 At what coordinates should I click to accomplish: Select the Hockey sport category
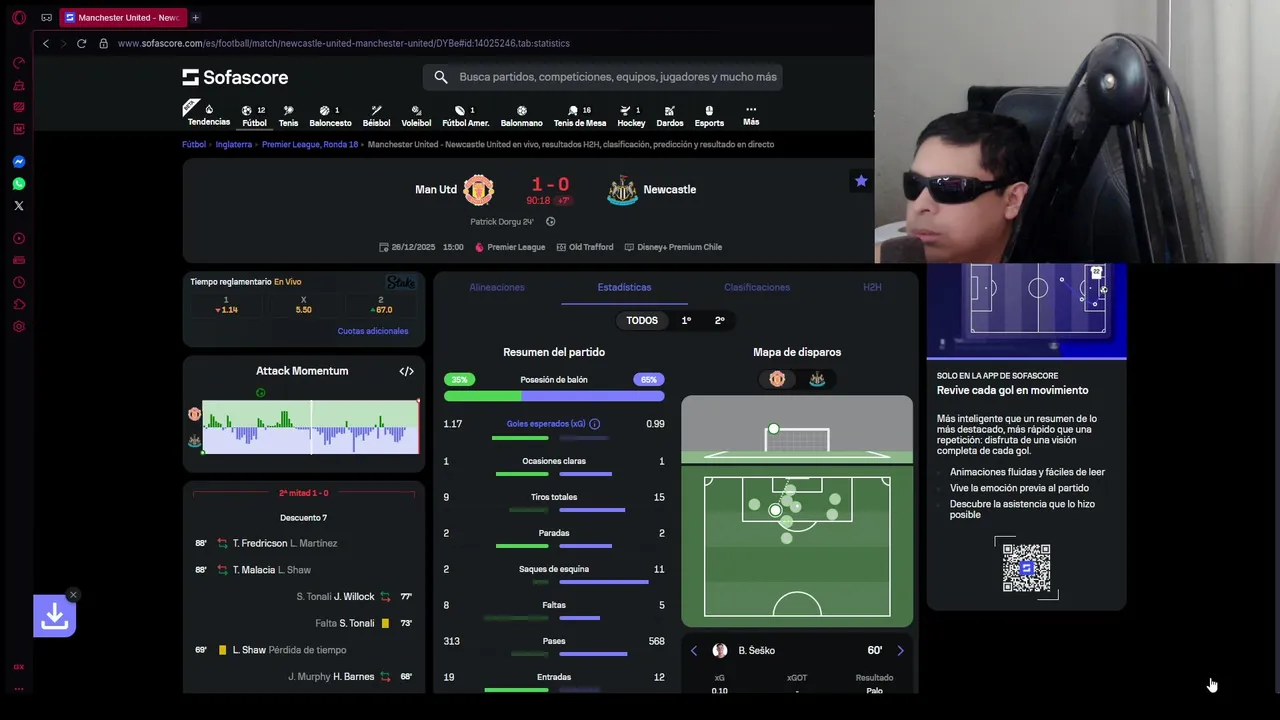point(631,116)
